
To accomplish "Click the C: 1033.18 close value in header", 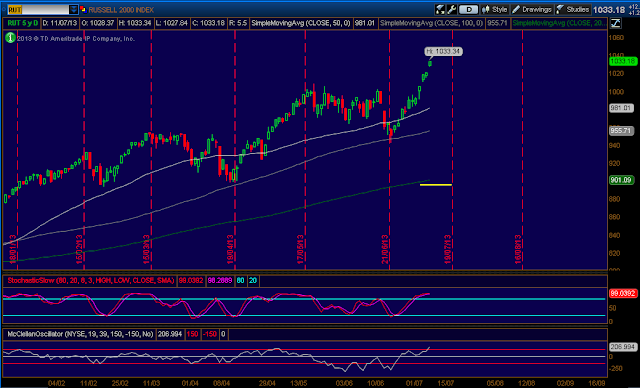I will pos(208,23).
